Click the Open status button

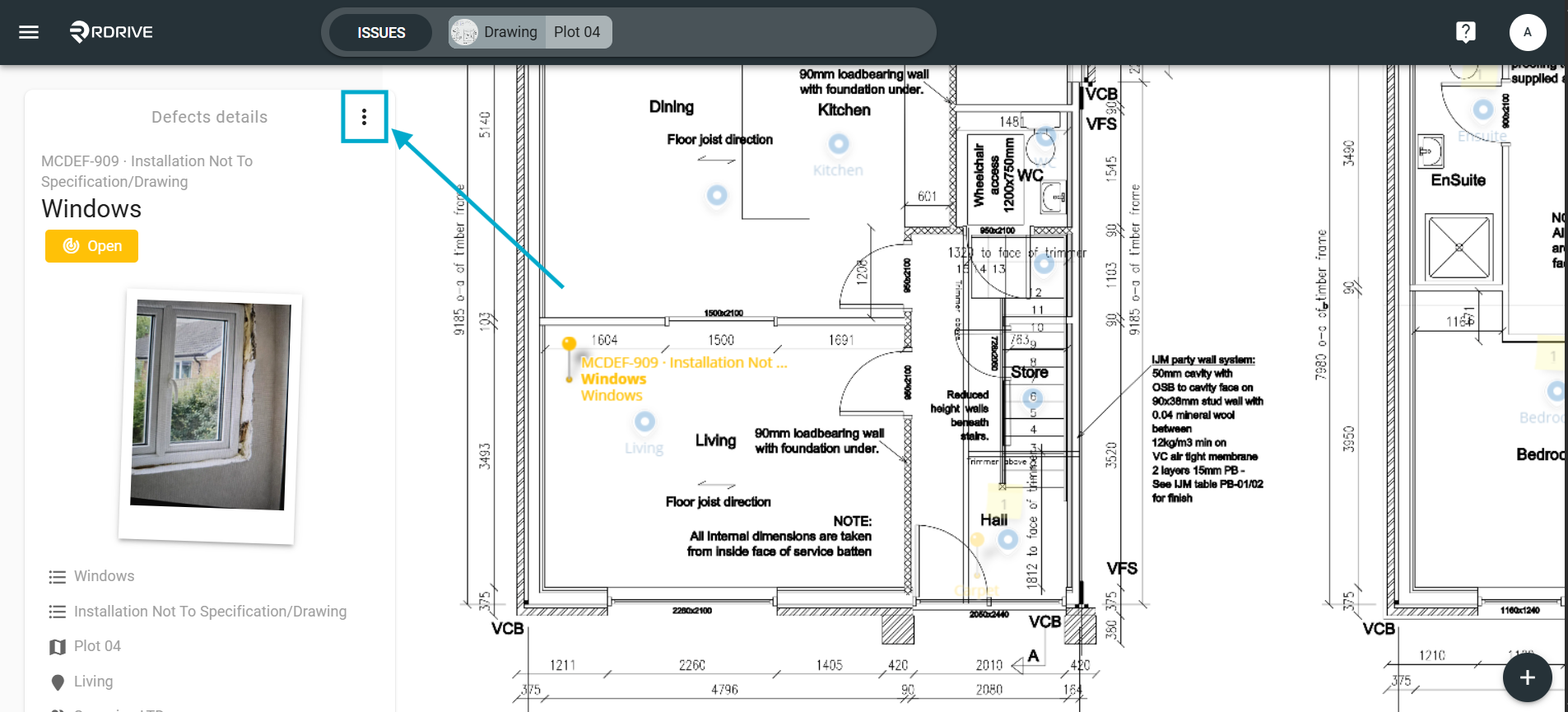(x=91, y=246)
